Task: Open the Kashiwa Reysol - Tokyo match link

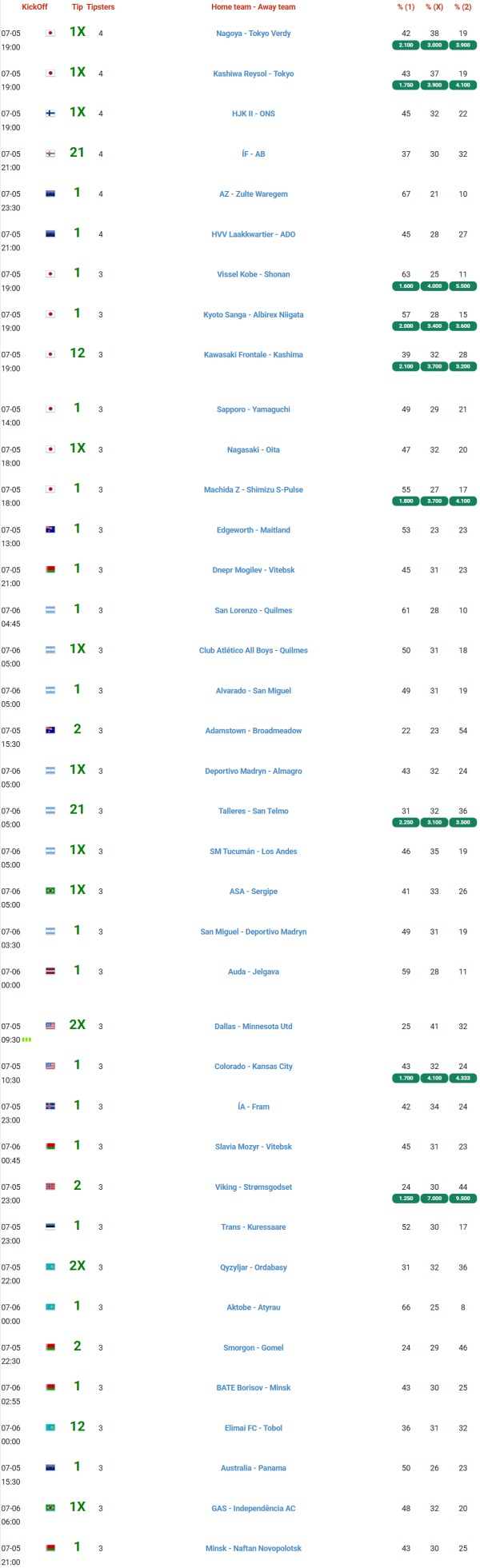Action: point(254,74)
